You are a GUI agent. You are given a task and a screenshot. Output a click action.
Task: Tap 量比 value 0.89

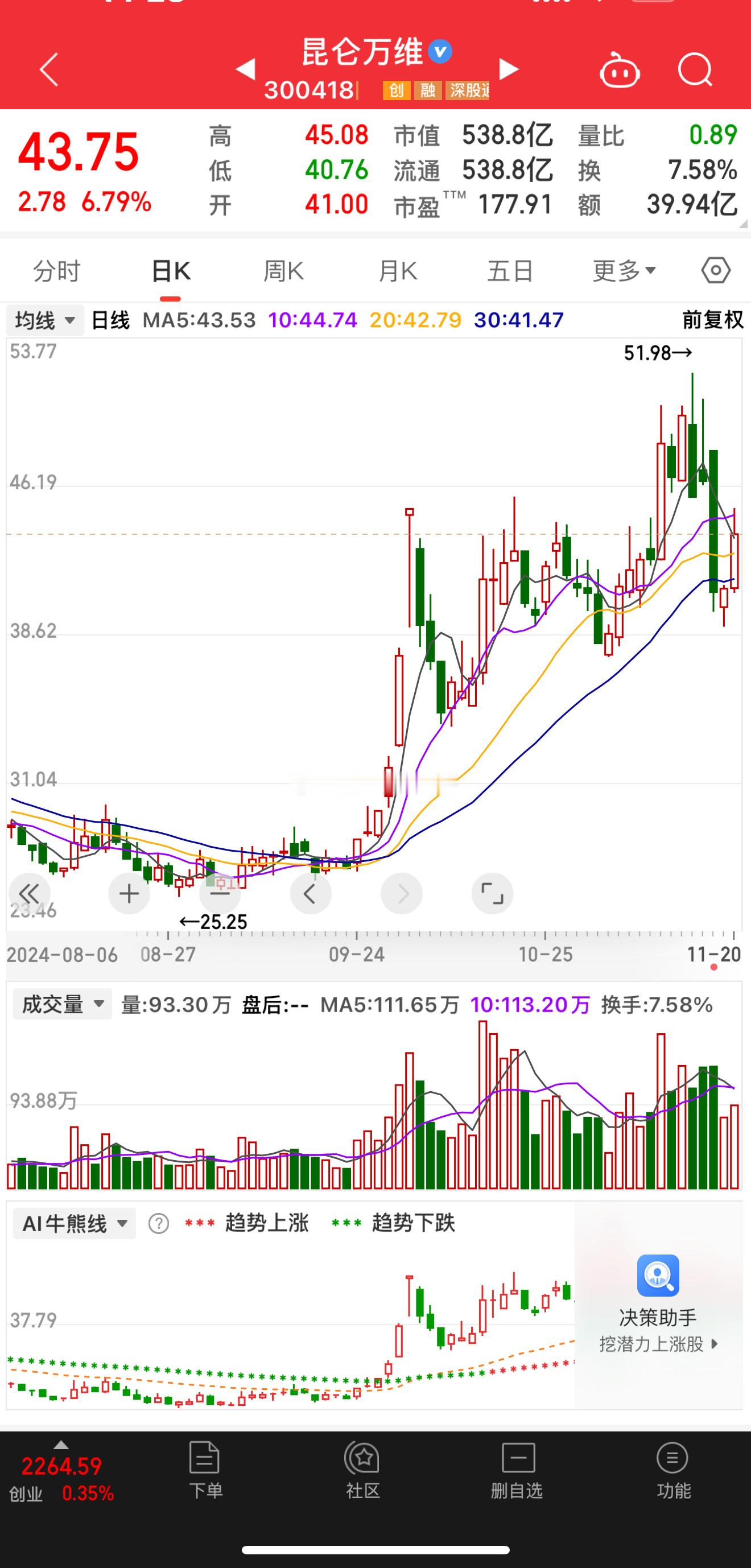[x=713, y=134]
